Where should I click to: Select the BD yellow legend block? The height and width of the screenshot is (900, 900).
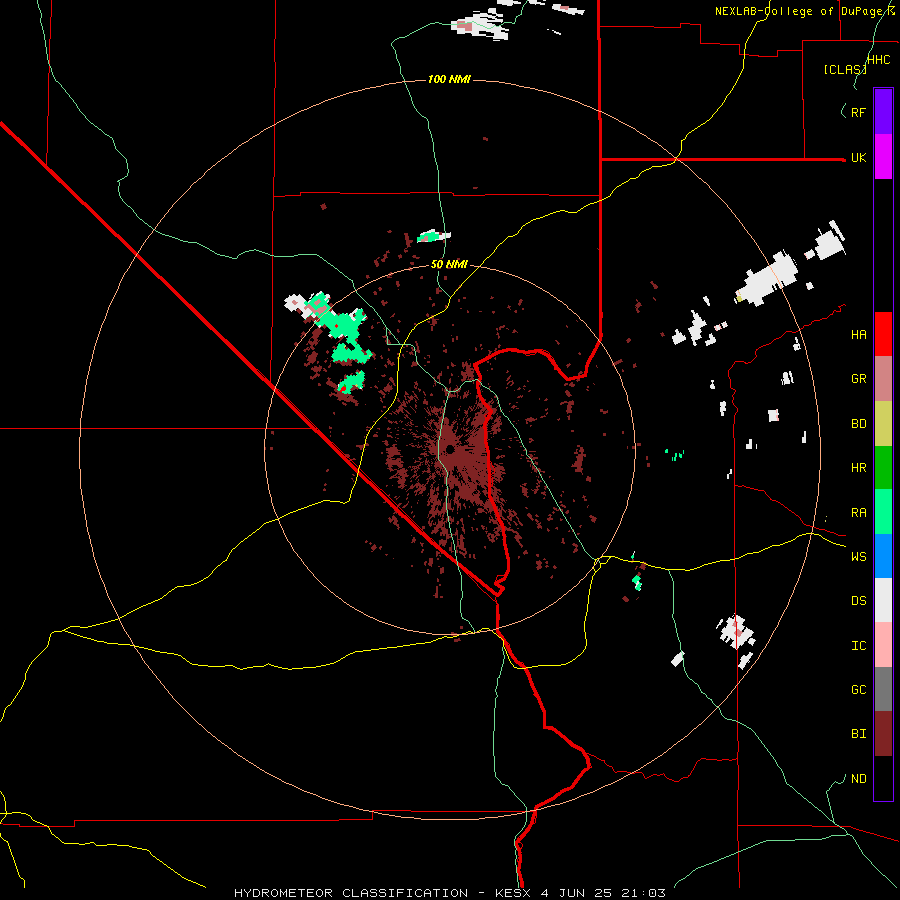[x=883, y=424]
